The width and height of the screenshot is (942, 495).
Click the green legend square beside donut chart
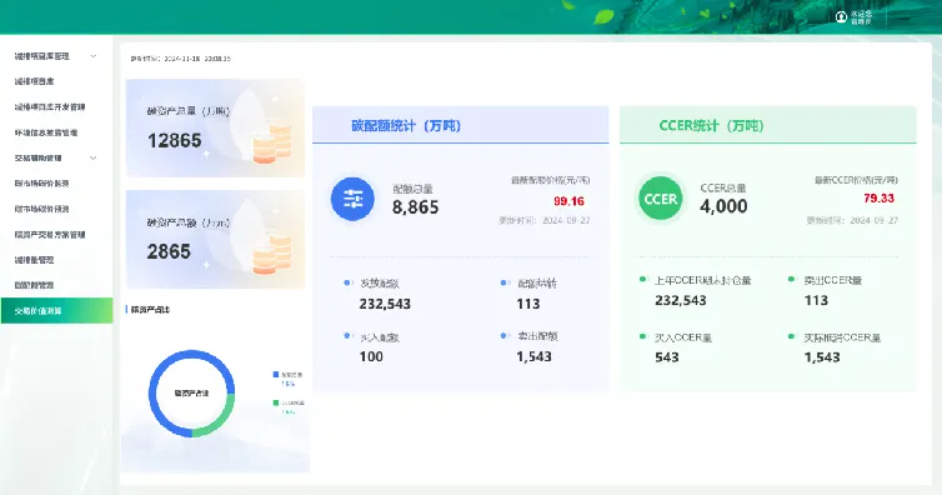(276, 403)
